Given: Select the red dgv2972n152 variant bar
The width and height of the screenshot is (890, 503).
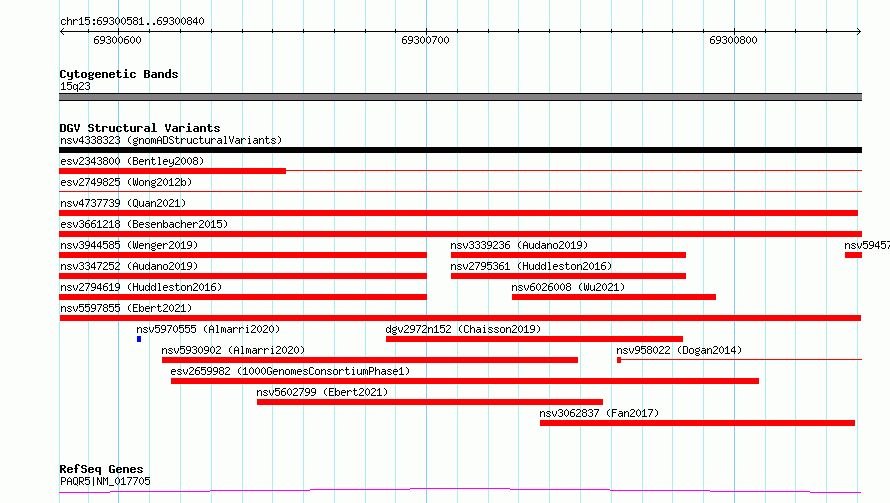Looking at the screenshot, I should [534, 339].
